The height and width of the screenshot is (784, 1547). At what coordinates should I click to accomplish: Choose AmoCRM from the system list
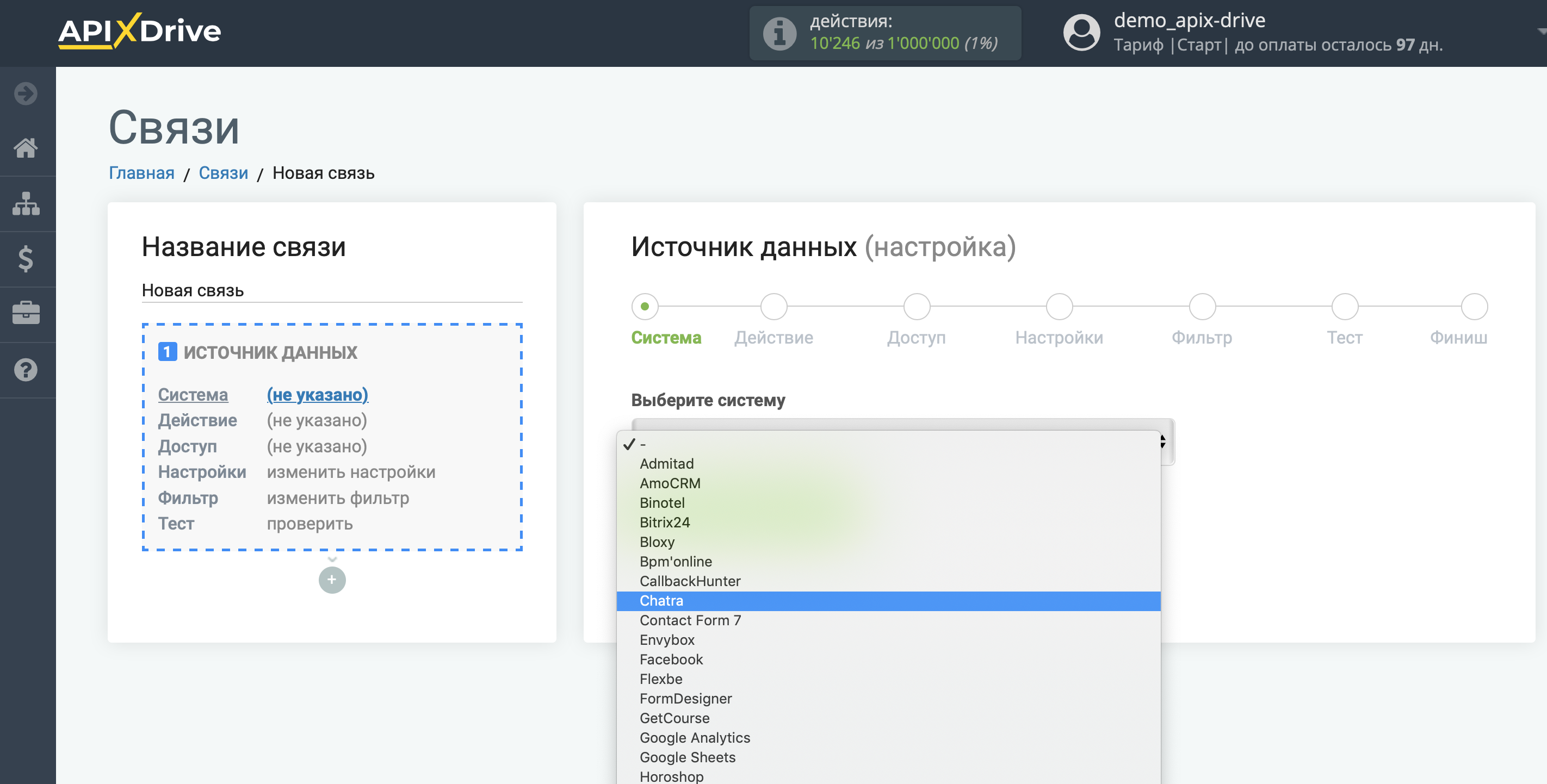point(889,484)
